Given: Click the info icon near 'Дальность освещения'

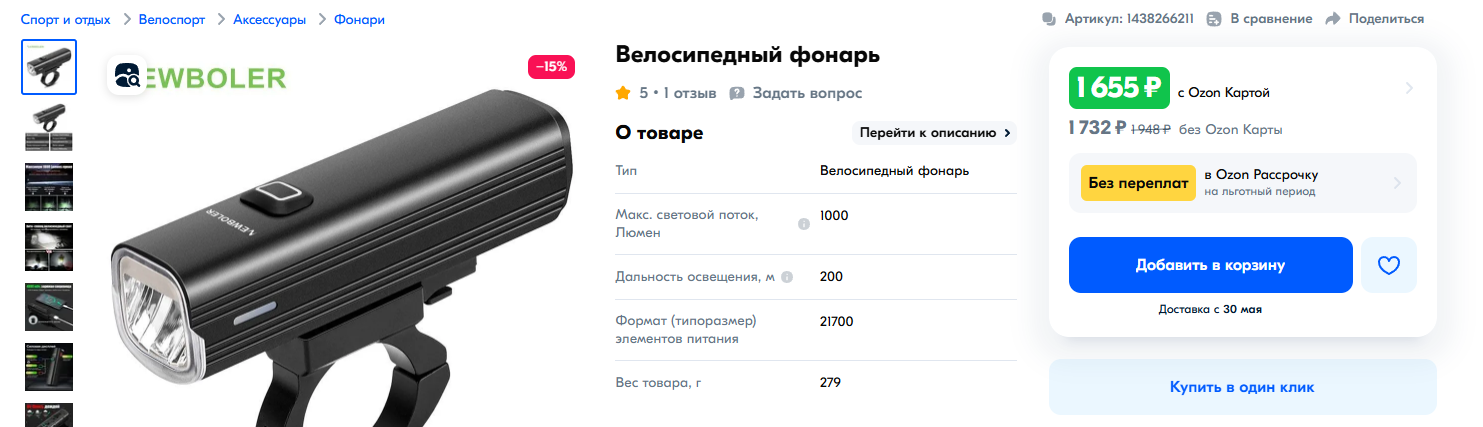Looking at the screenshot, I should pos(787,277).
